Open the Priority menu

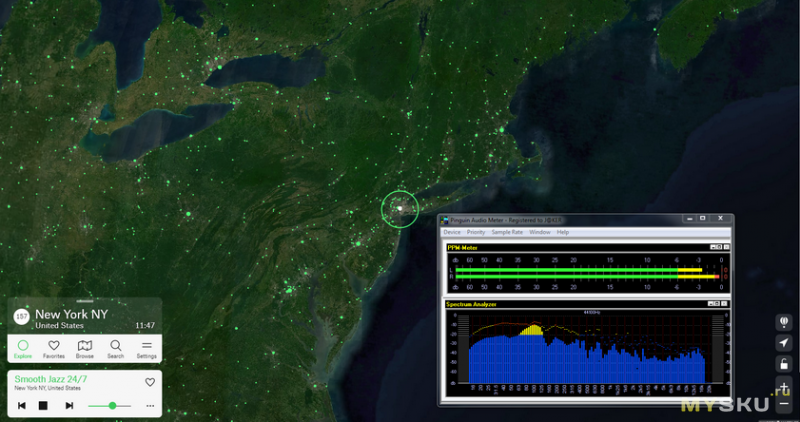476,232
